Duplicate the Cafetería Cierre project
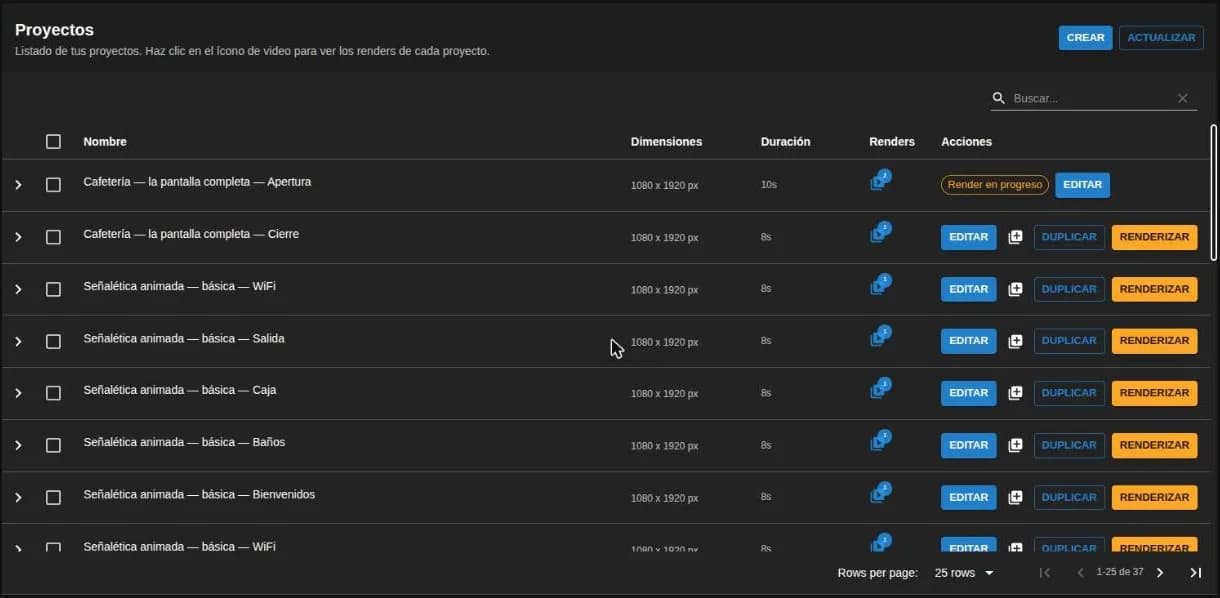The image size is (1220, 598). tap(1069, 237)
